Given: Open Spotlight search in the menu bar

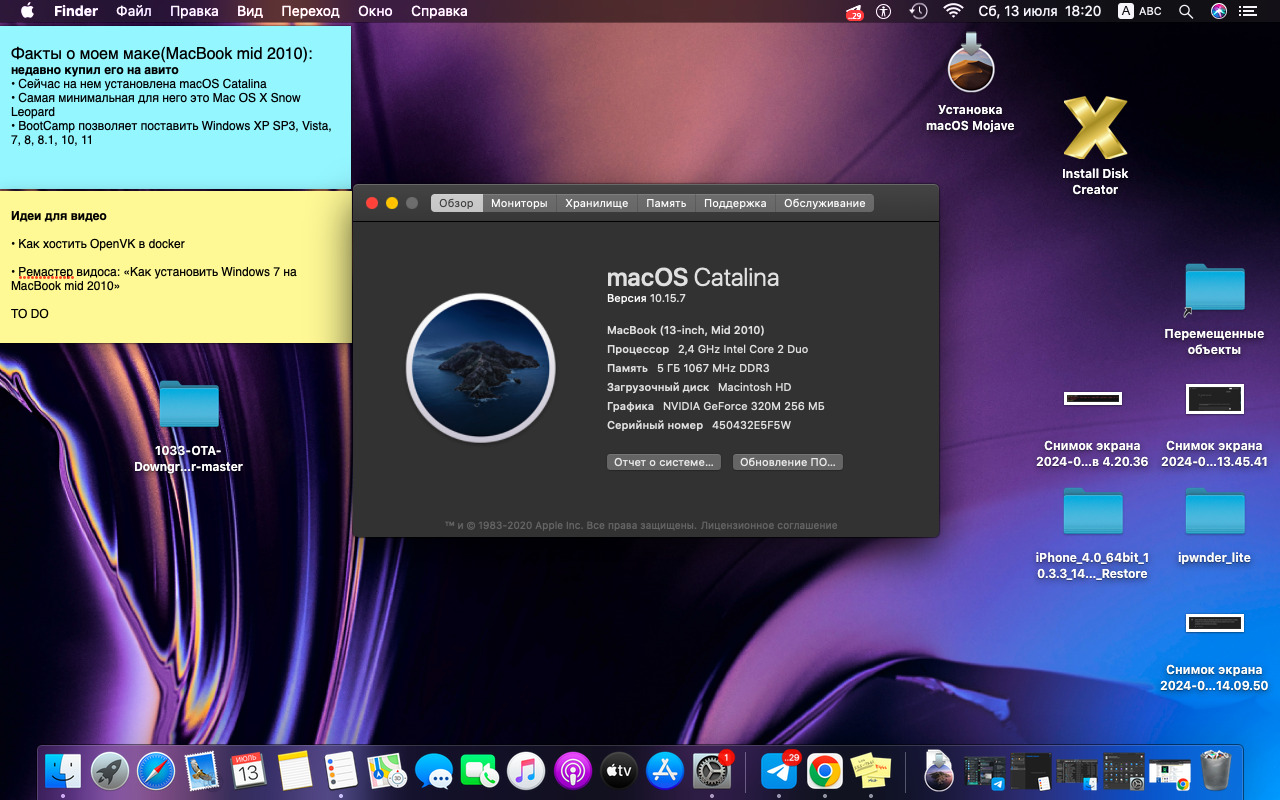Looking at the screenshot, I should pos(1186,11).
